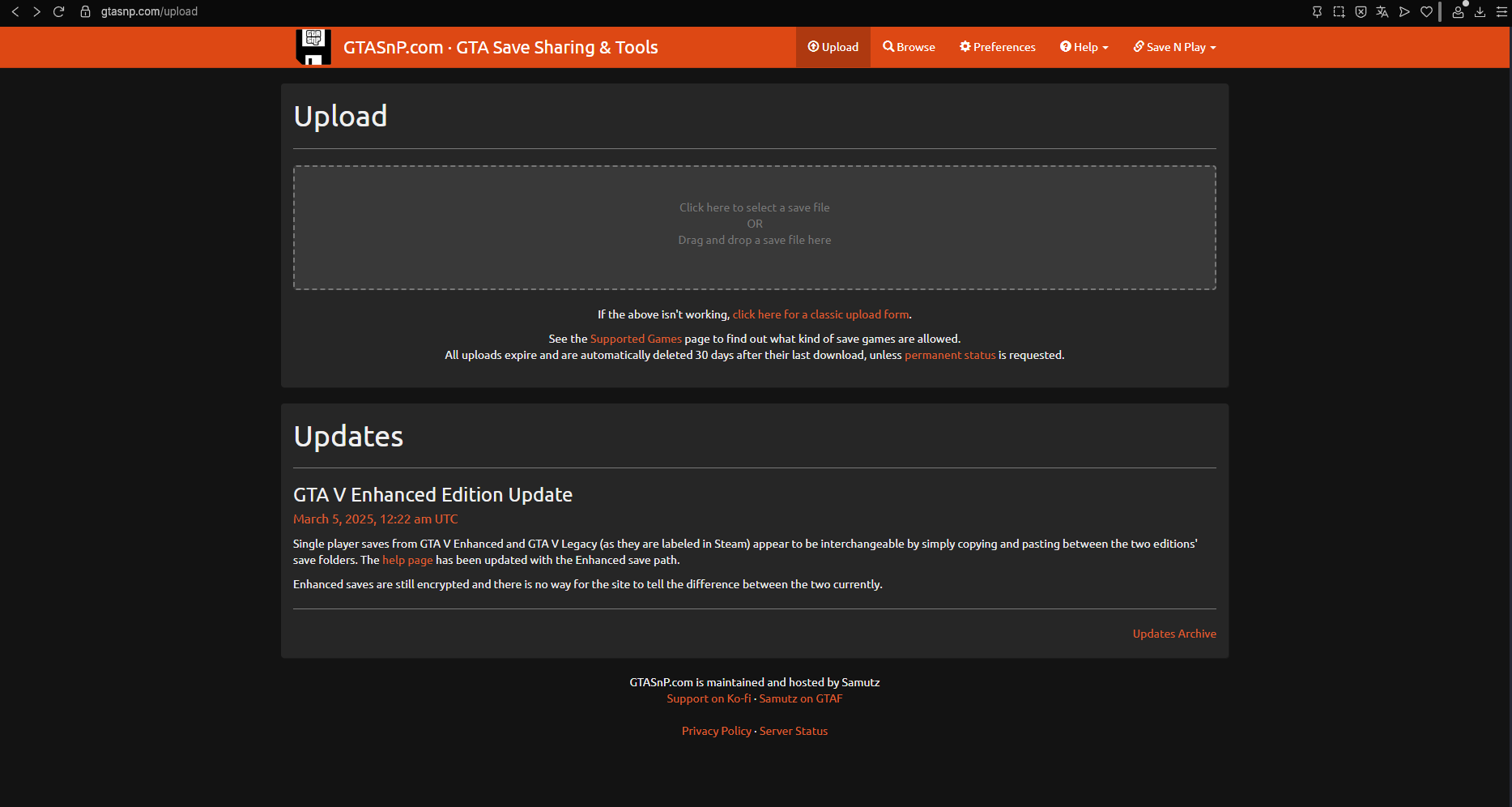Click the snapshot capture icon in toolbar
1512x807 pixels.
1339,12
